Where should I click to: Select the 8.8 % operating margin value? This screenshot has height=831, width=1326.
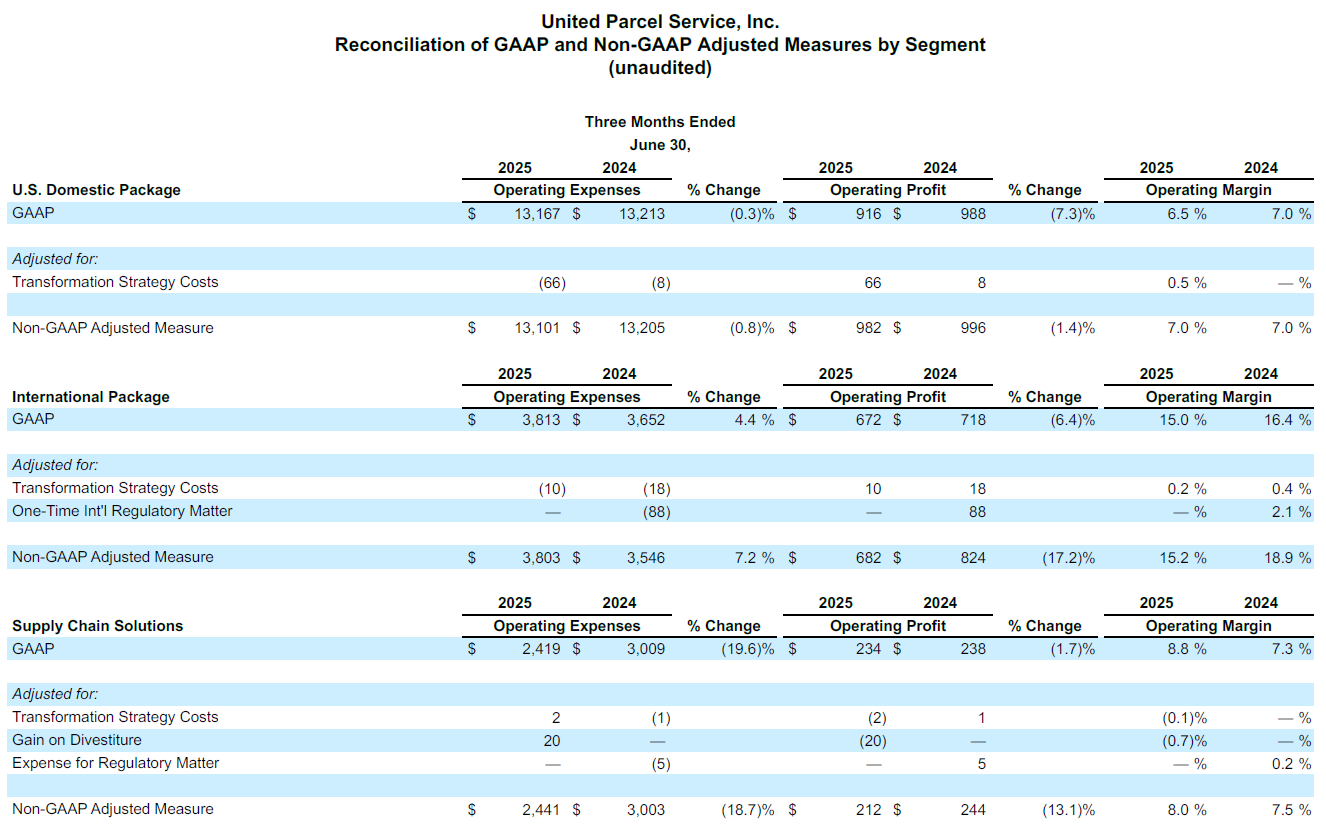click(1187, 649)
